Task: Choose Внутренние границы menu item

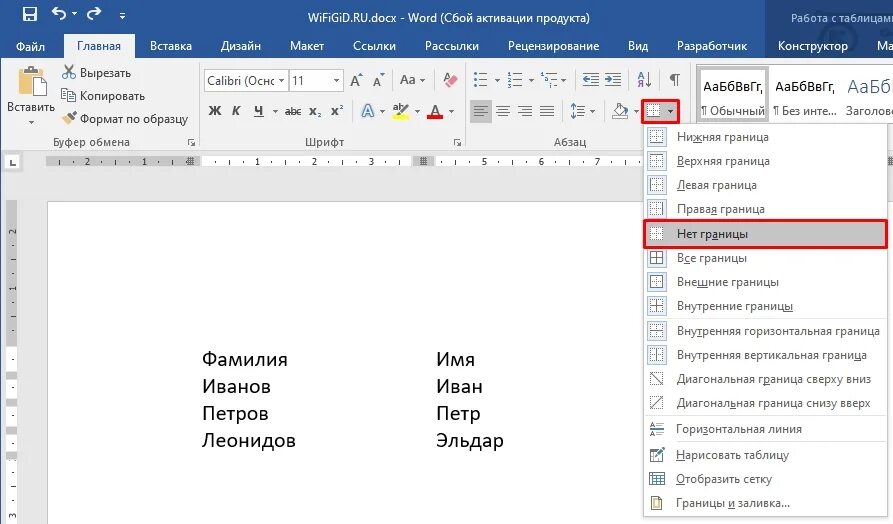Action: click(765, 306)
